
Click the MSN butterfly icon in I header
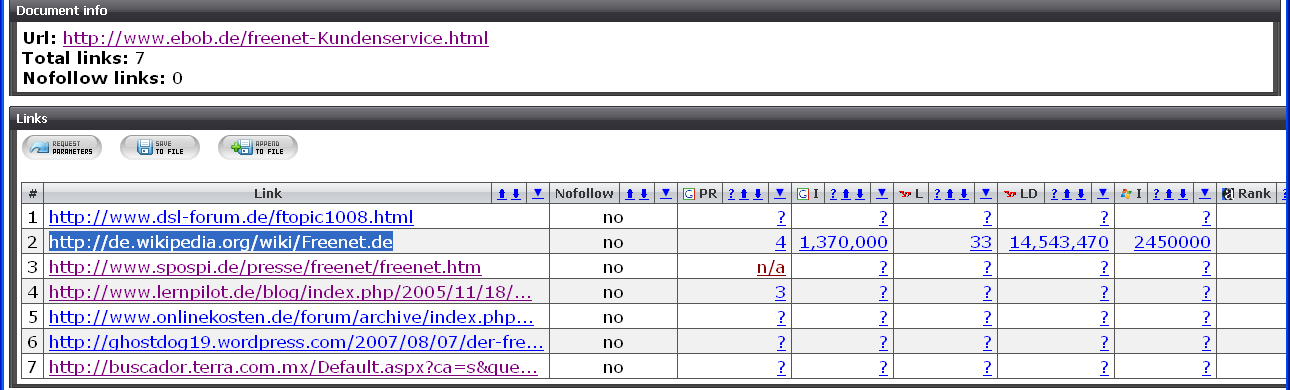click(x=1127, y=193)
